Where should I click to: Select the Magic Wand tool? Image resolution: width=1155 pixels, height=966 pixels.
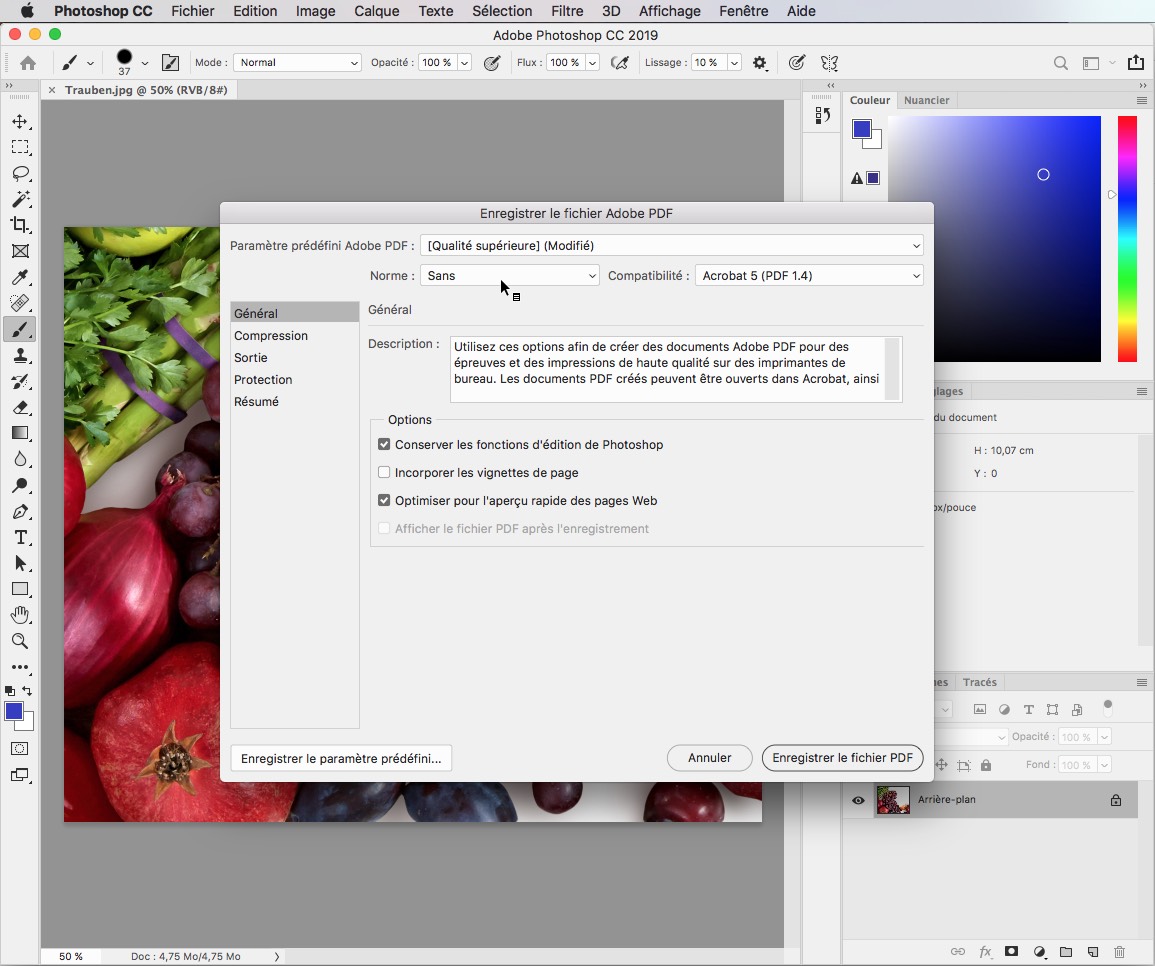20,200
